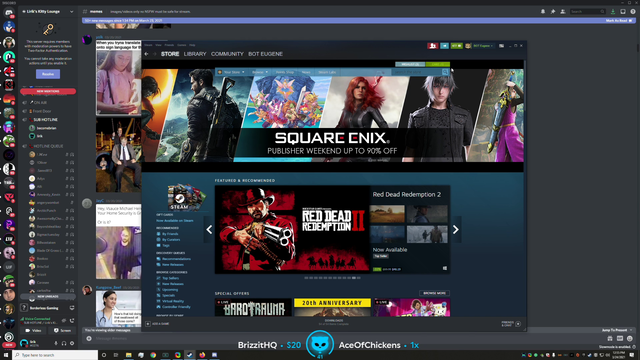The width and height of the screenshot is (640, 360).
Task: Click Steam store search magnifier
Action: (445, 72)
